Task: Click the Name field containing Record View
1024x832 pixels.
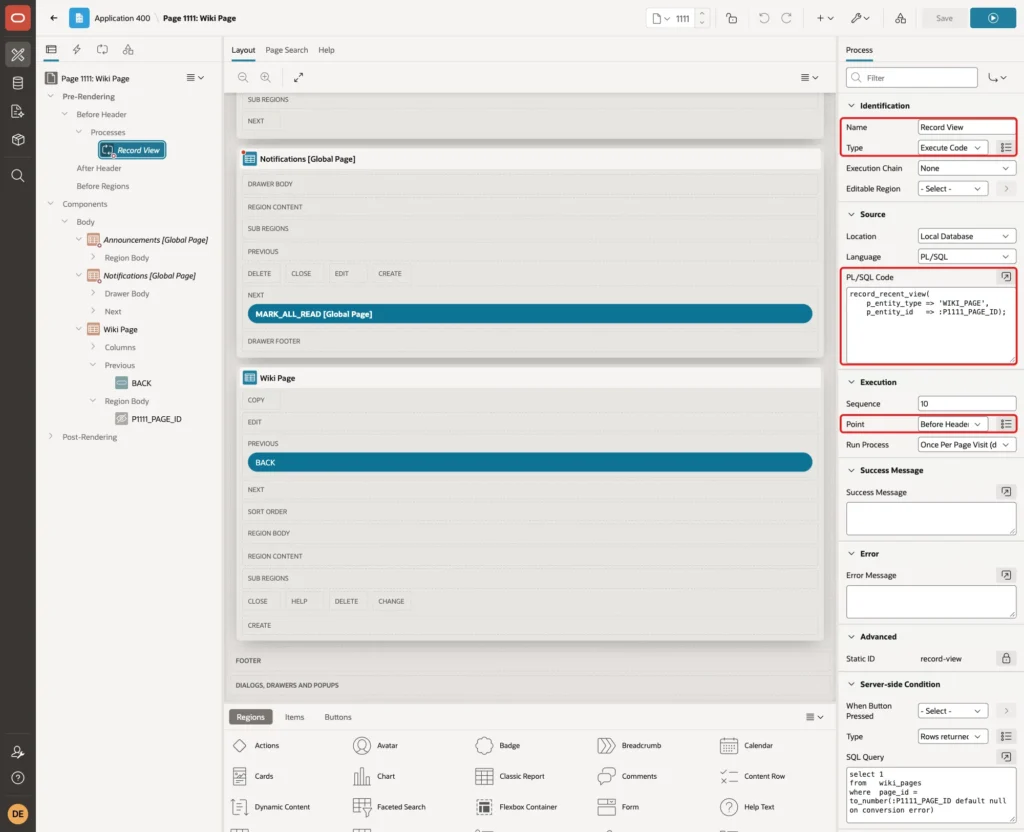Action: 967,127
